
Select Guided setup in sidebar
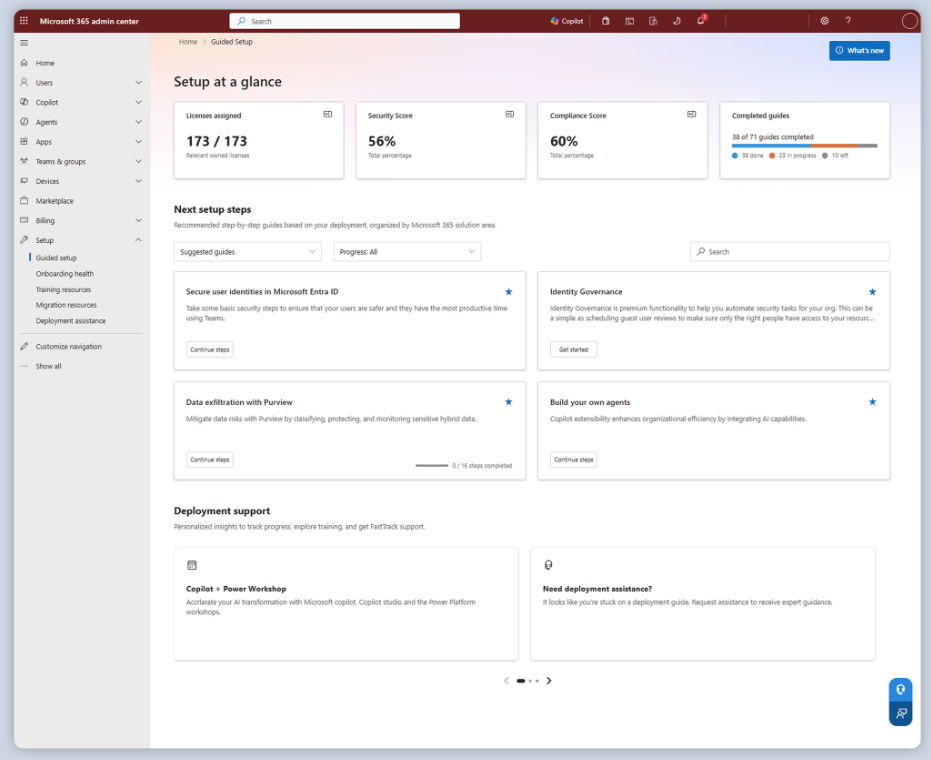point(56,258)
